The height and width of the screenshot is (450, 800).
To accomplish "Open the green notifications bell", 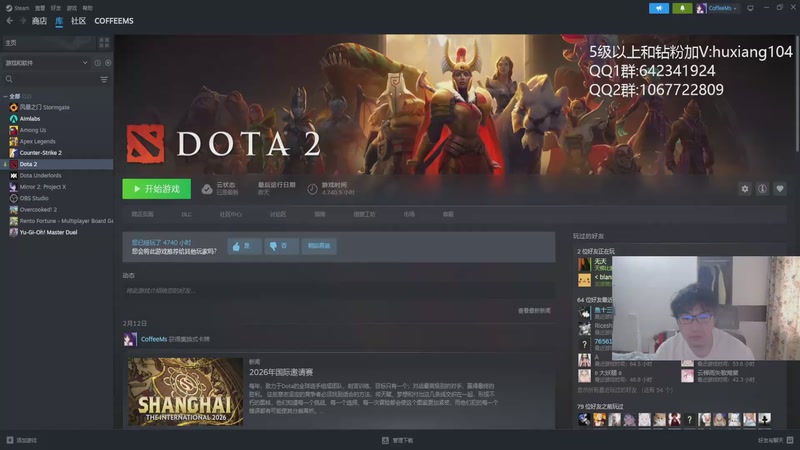I will pyautogui.click(x=682, y=8).
